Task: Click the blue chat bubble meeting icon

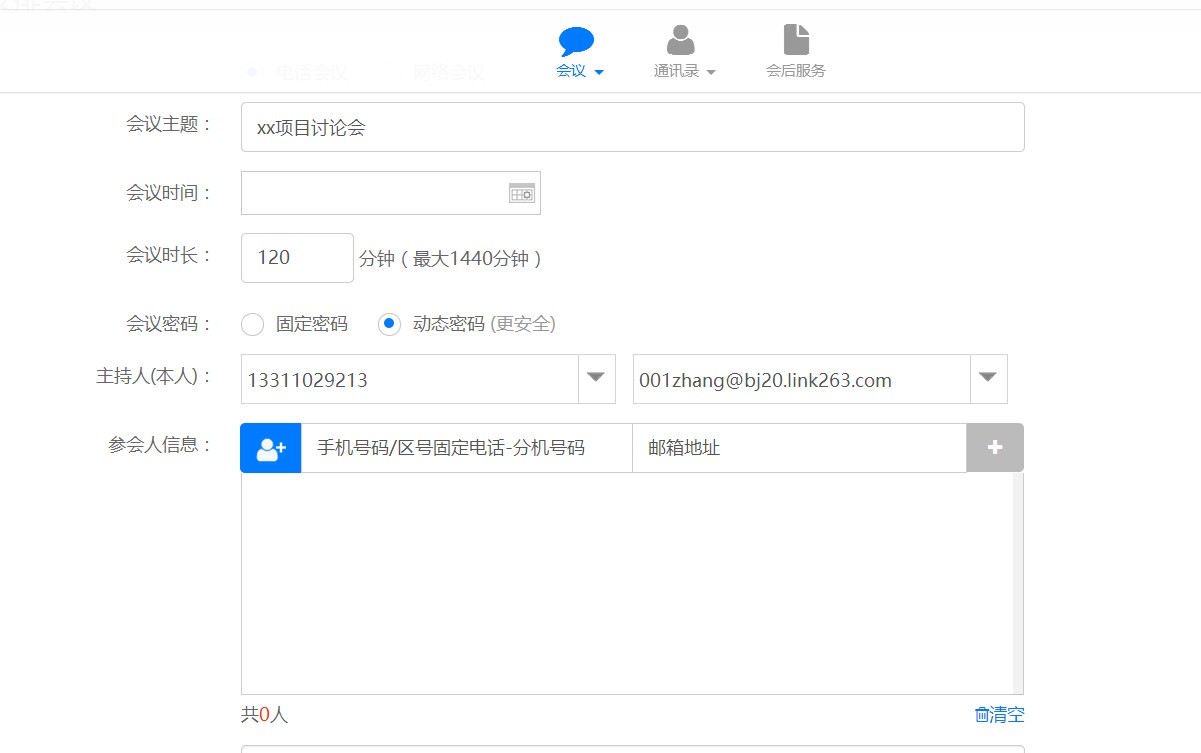Action: (576, 41)
